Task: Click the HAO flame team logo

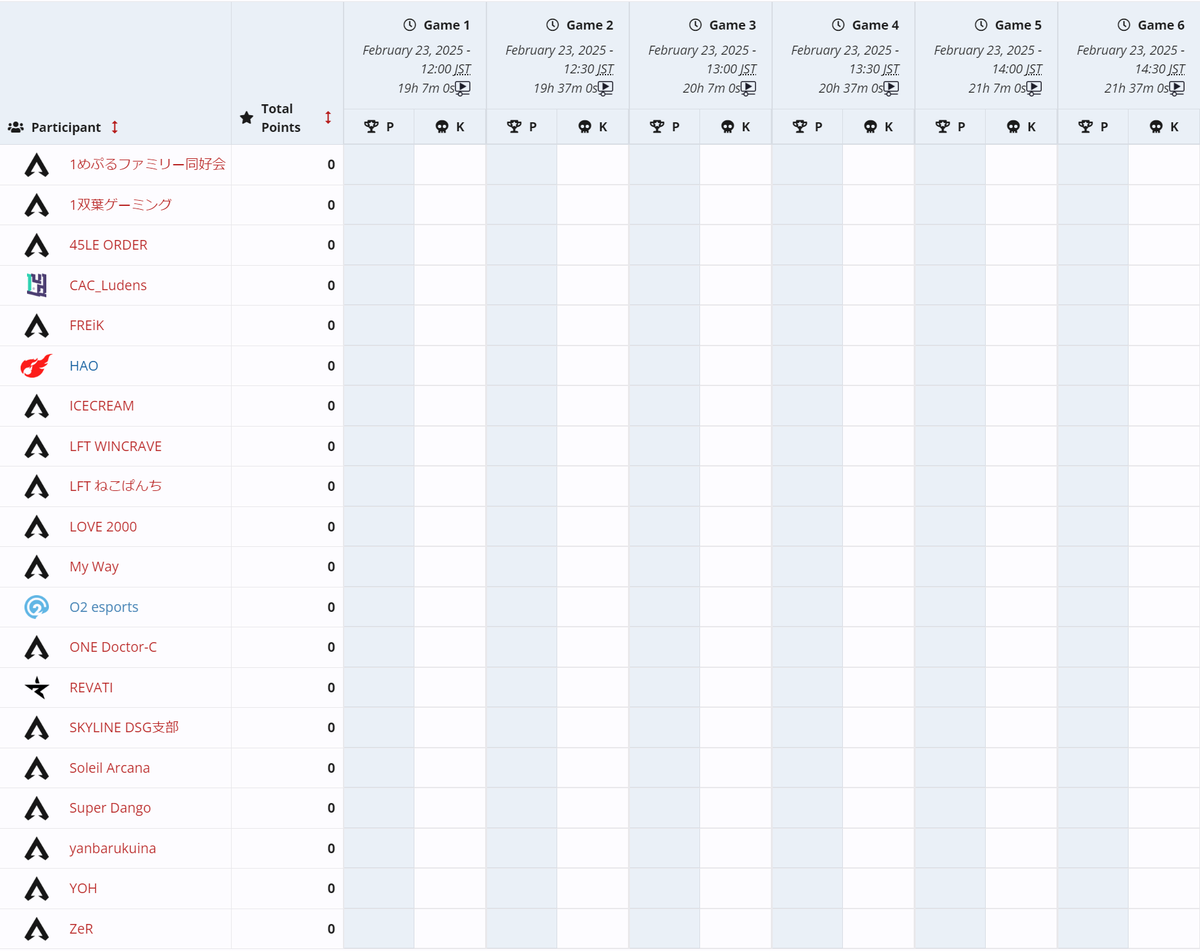Action: pos(36,366)
